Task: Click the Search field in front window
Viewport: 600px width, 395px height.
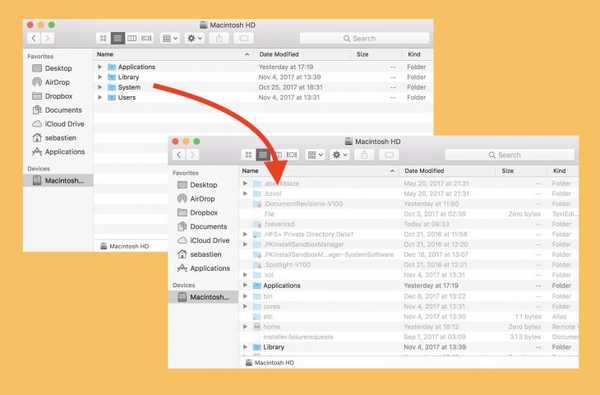Action: tap(510, 155)
